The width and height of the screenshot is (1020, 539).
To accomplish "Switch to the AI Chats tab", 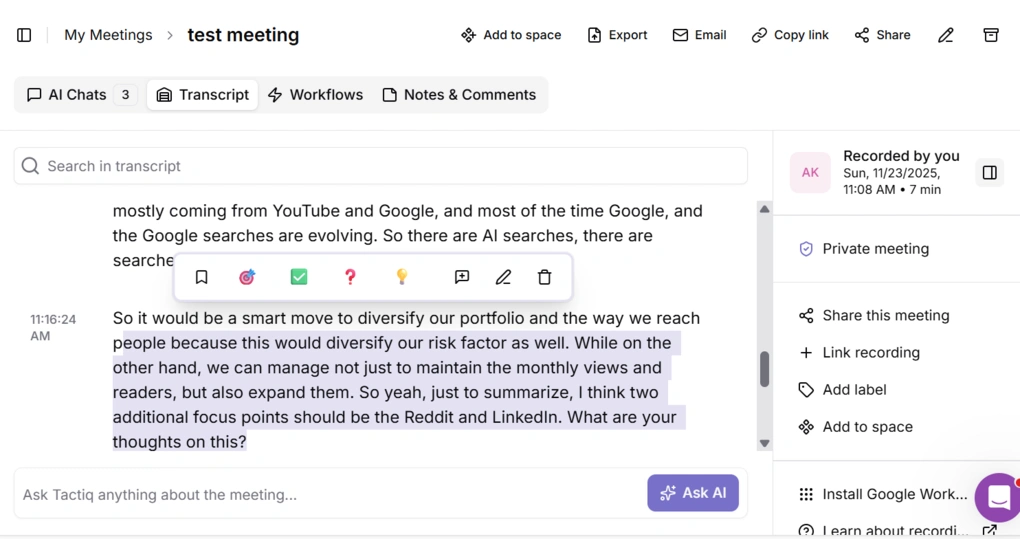I will [x=80, y=95].
